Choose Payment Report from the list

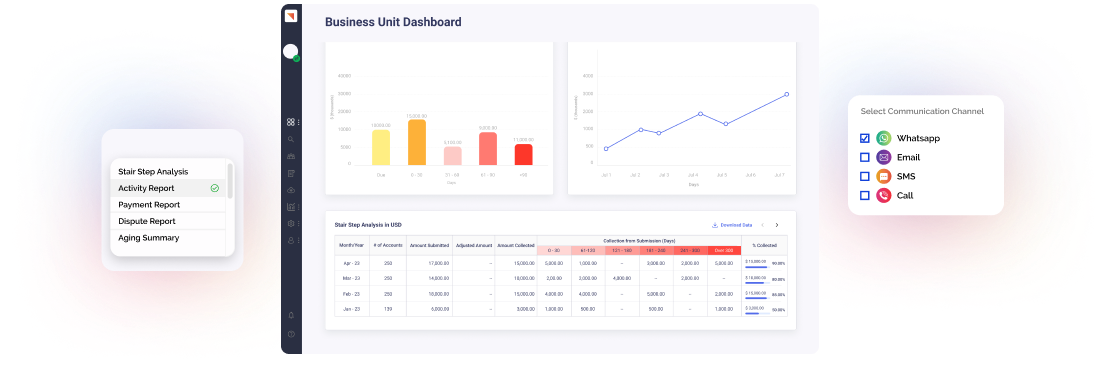tap(169, 205)
